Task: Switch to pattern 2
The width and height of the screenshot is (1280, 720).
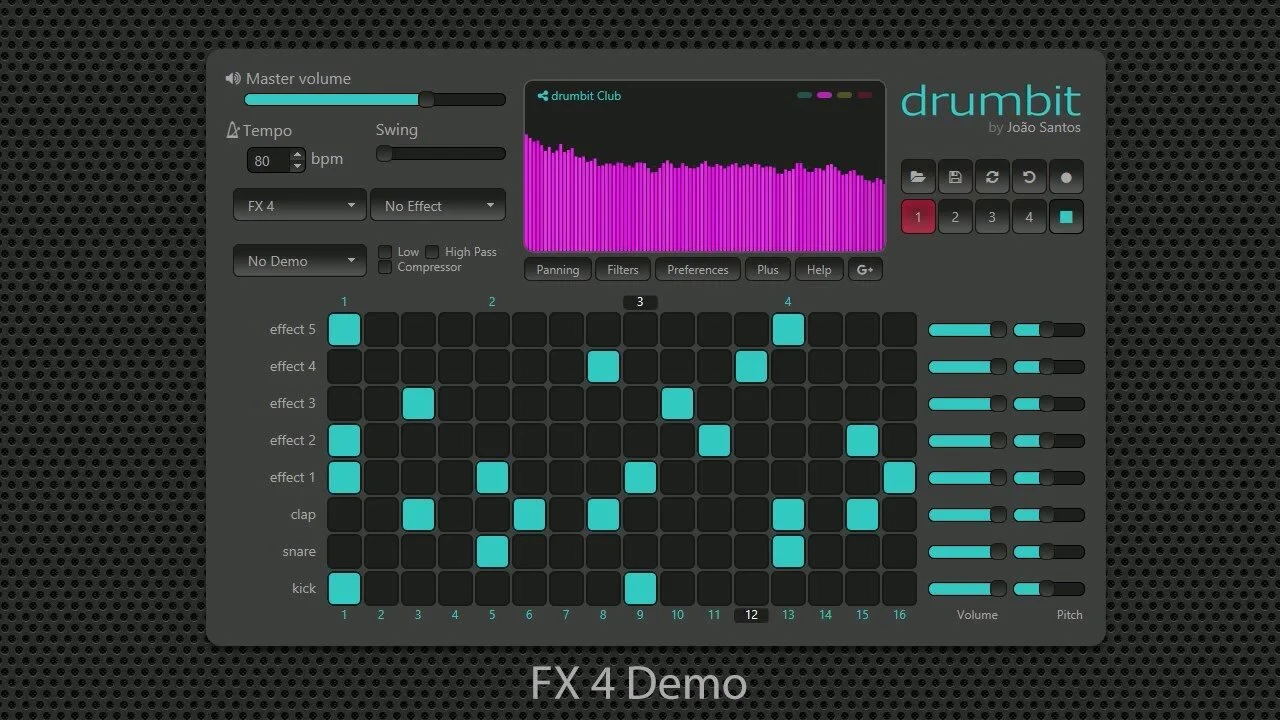Action: click(955, 216)
